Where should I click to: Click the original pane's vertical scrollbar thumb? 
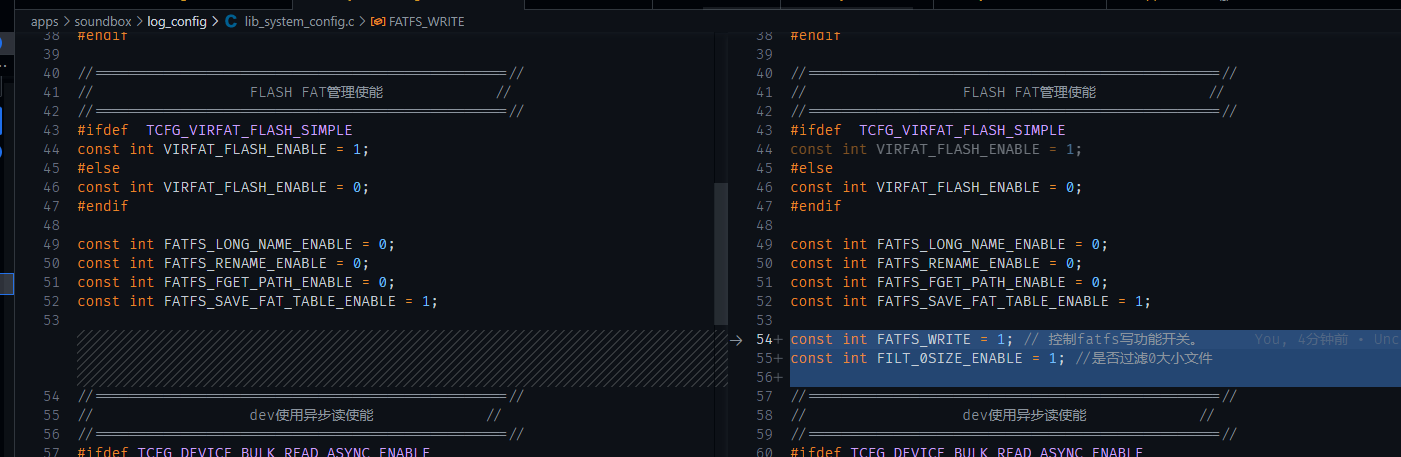pos(721,254)
